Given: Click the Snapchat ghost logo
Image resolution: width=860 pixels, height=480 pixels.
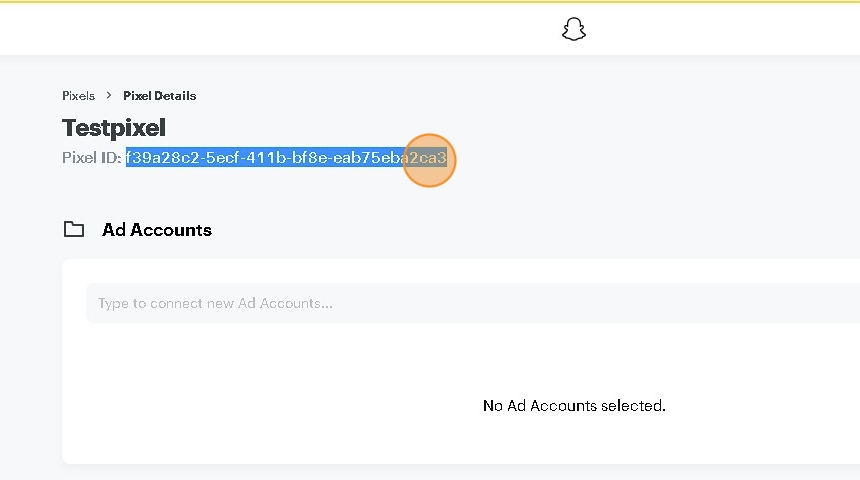Looking at the screenshot, I should (574, 29).
